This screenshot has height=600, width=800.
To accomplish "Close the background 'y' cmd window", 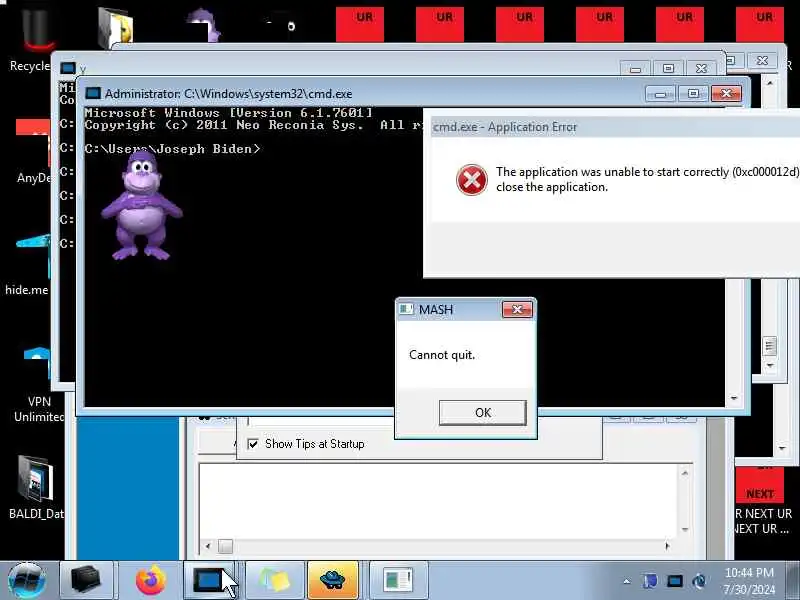I will pyautogui.click(x=701, y=68).
